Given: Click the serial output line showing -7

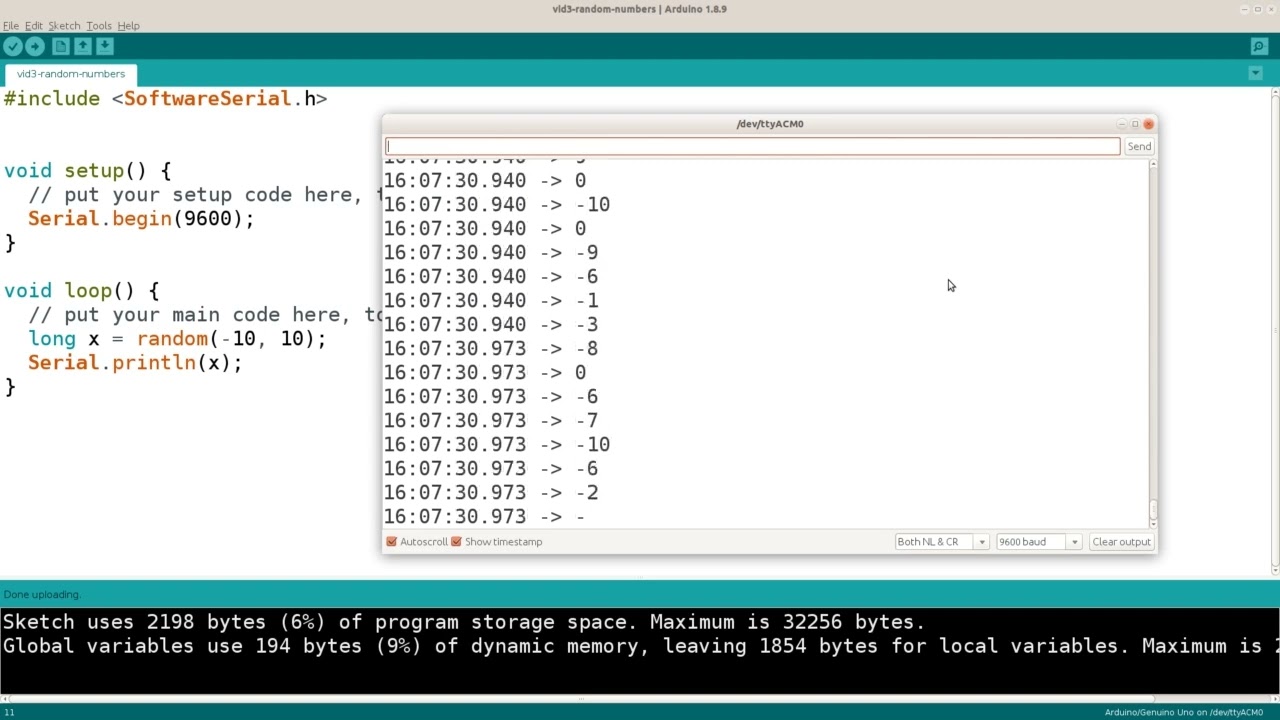Looking at the screenshot, I should tap(491, 421).
